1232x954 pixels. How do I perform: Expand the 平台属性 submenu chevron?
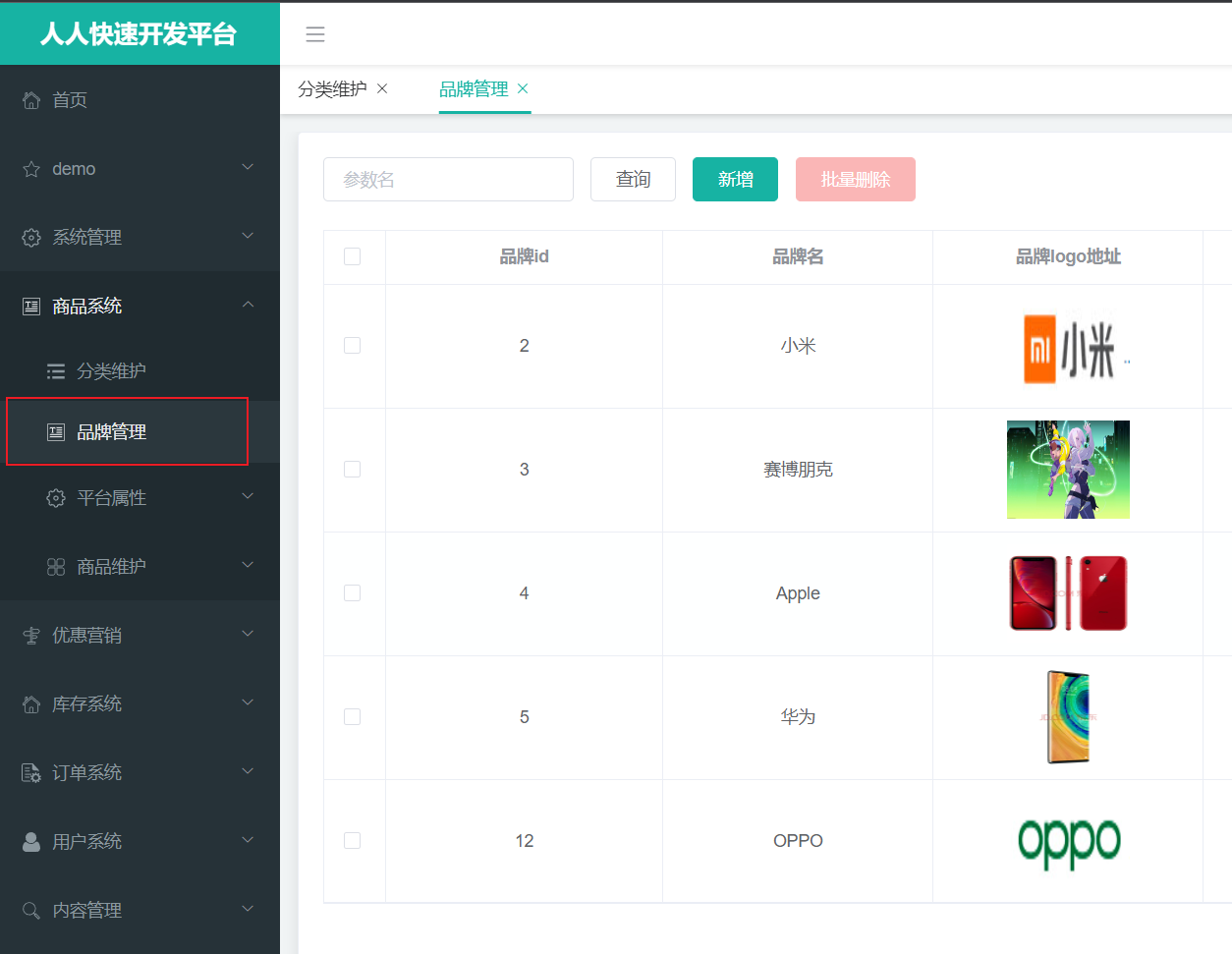(248, 496)
